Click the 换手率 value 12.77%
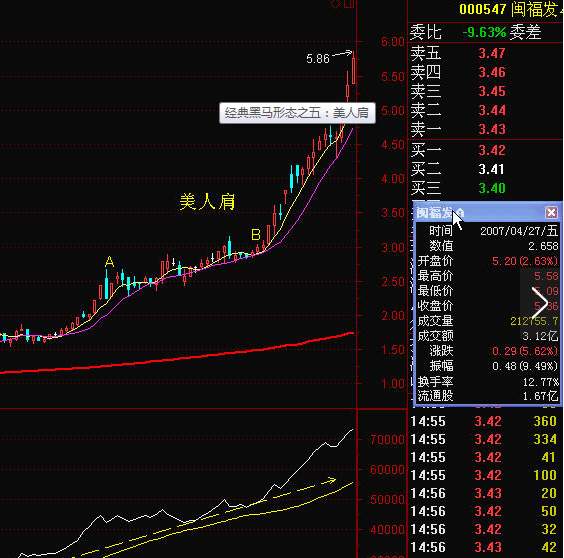 tap(541, 381)
